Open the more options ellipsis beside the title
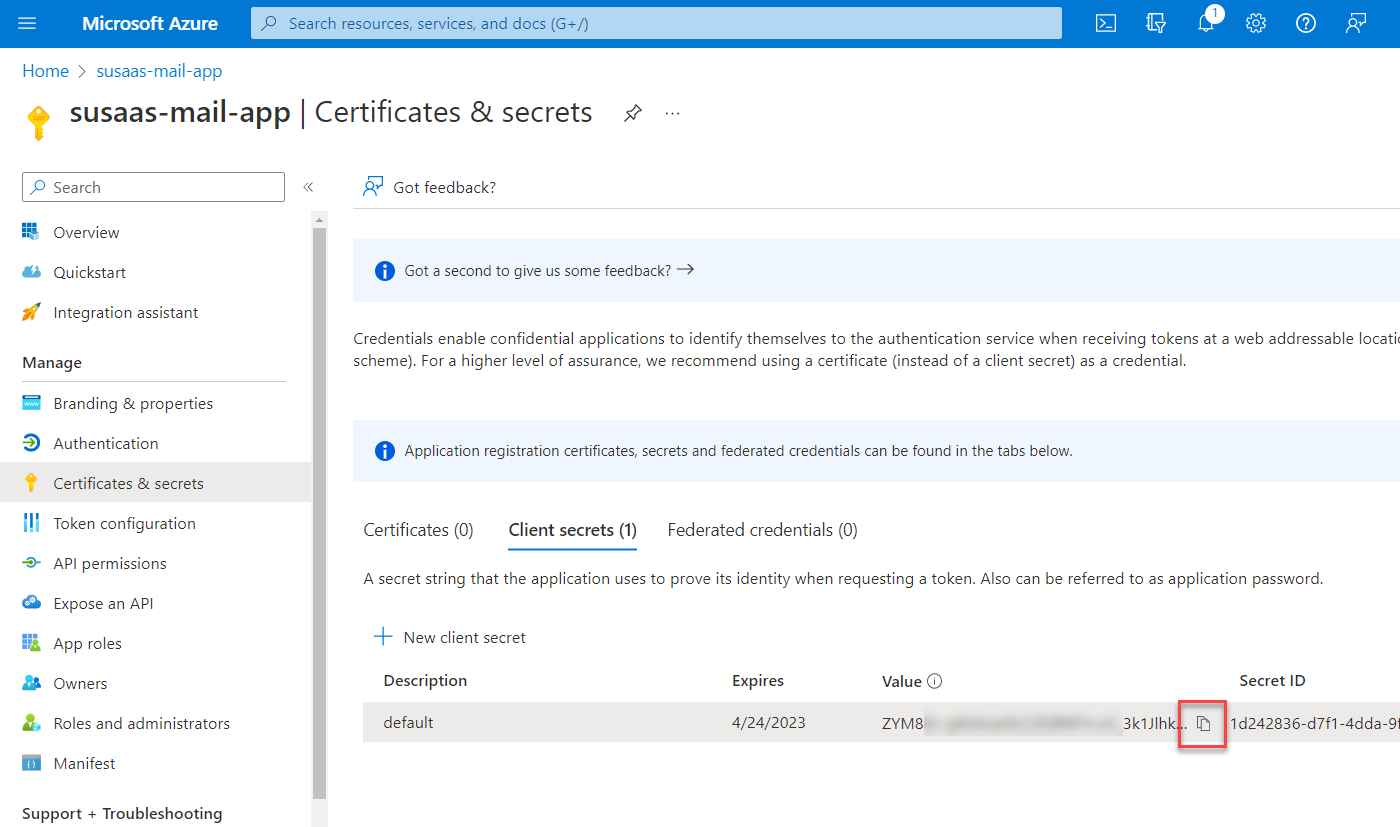Screen dimensions: 1400x827 click(x=672, y=113)
